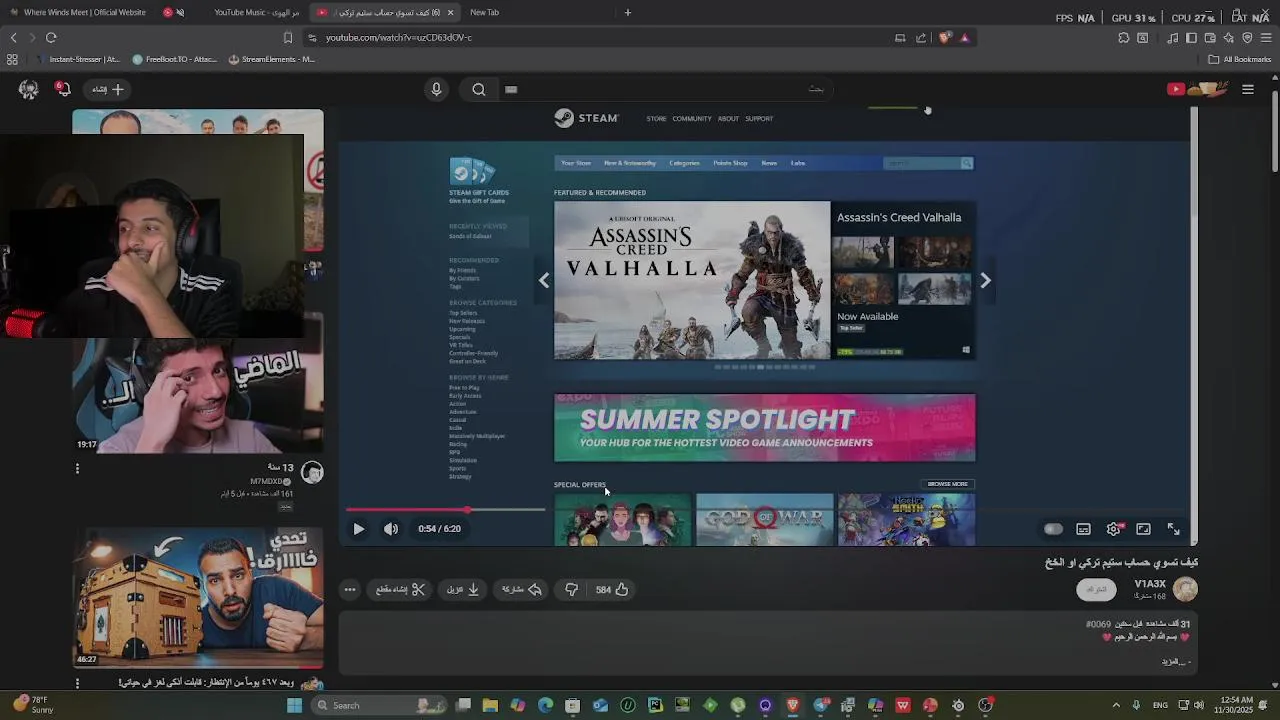
Task: Play the YouTube video
Action: click(x=358, y=529)
